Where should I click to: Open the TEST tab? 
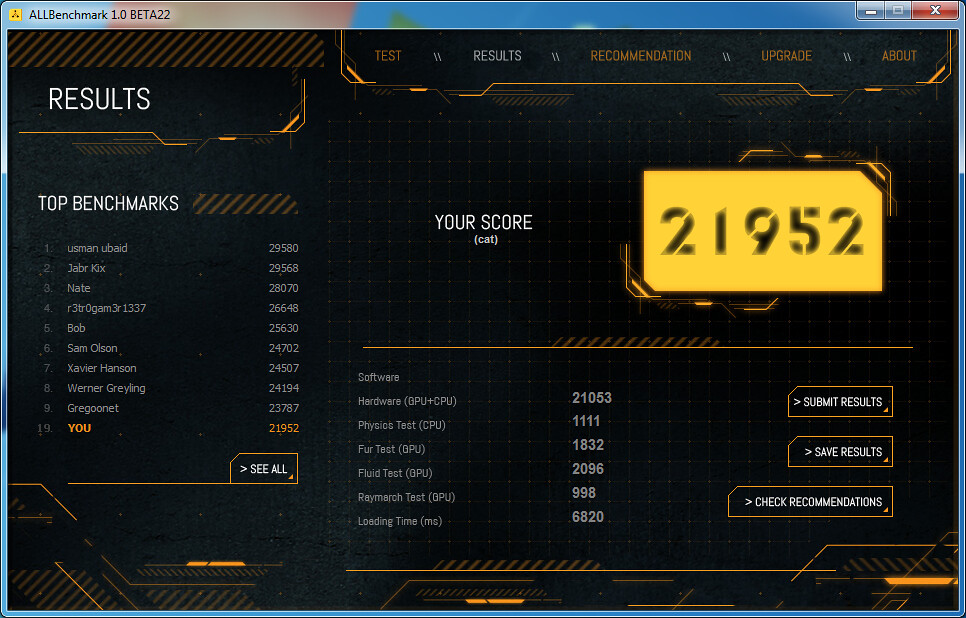tap(387, 56)
